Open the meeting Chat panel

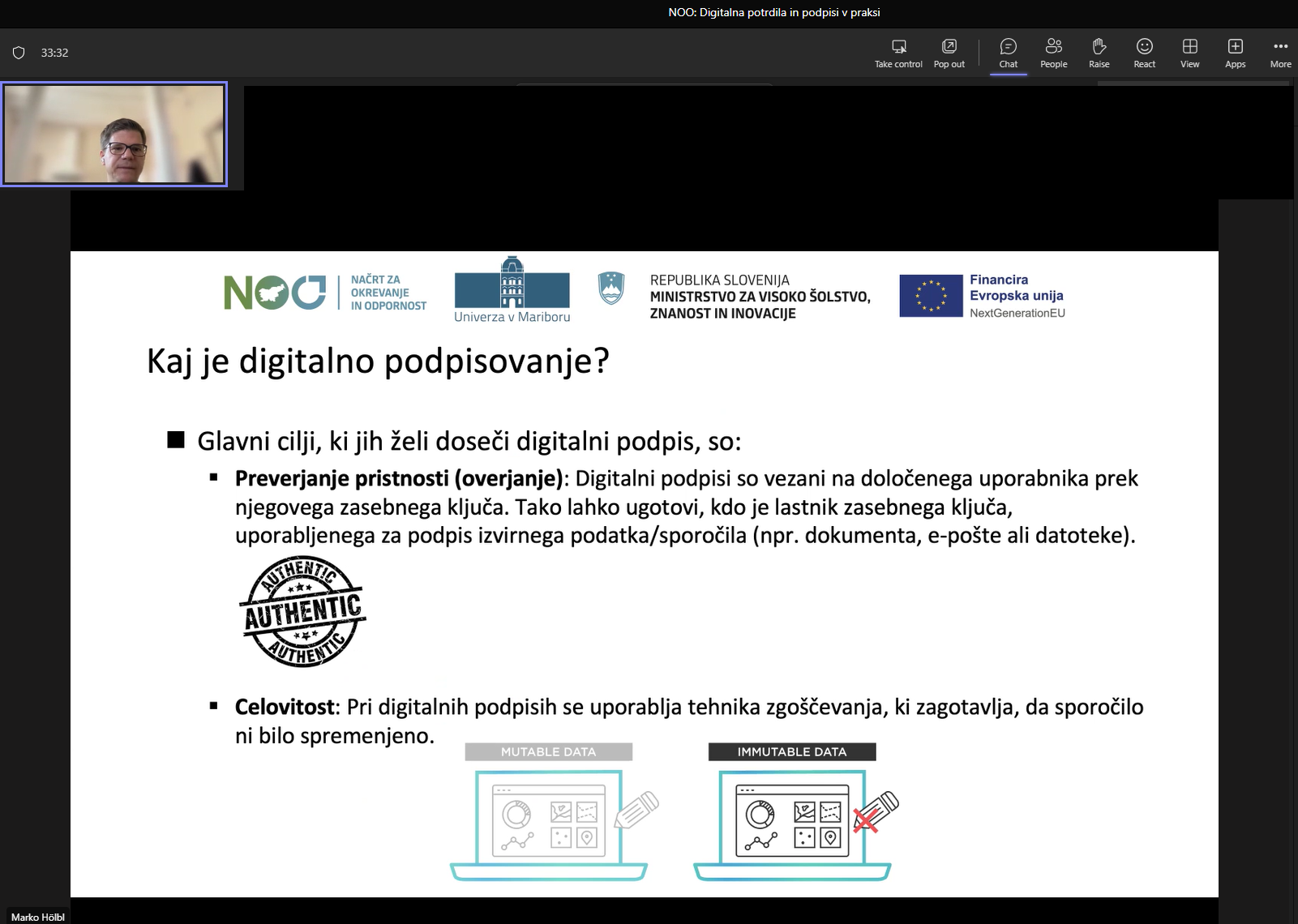coord(1008,52)
